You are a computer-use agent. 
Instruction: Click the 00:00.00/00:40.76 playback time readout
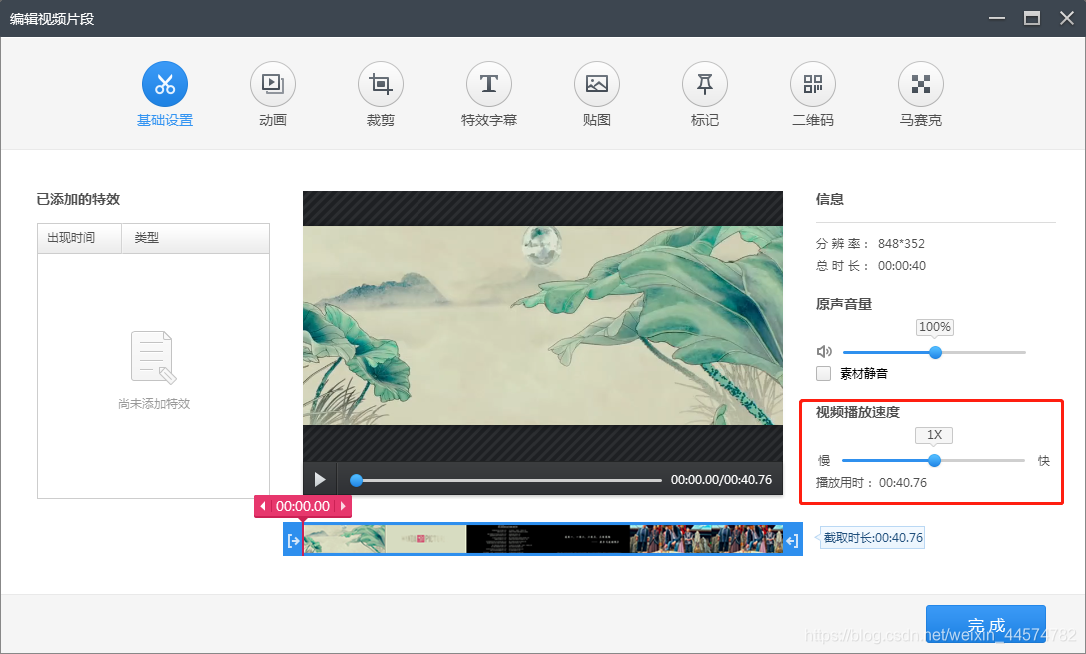721,480
